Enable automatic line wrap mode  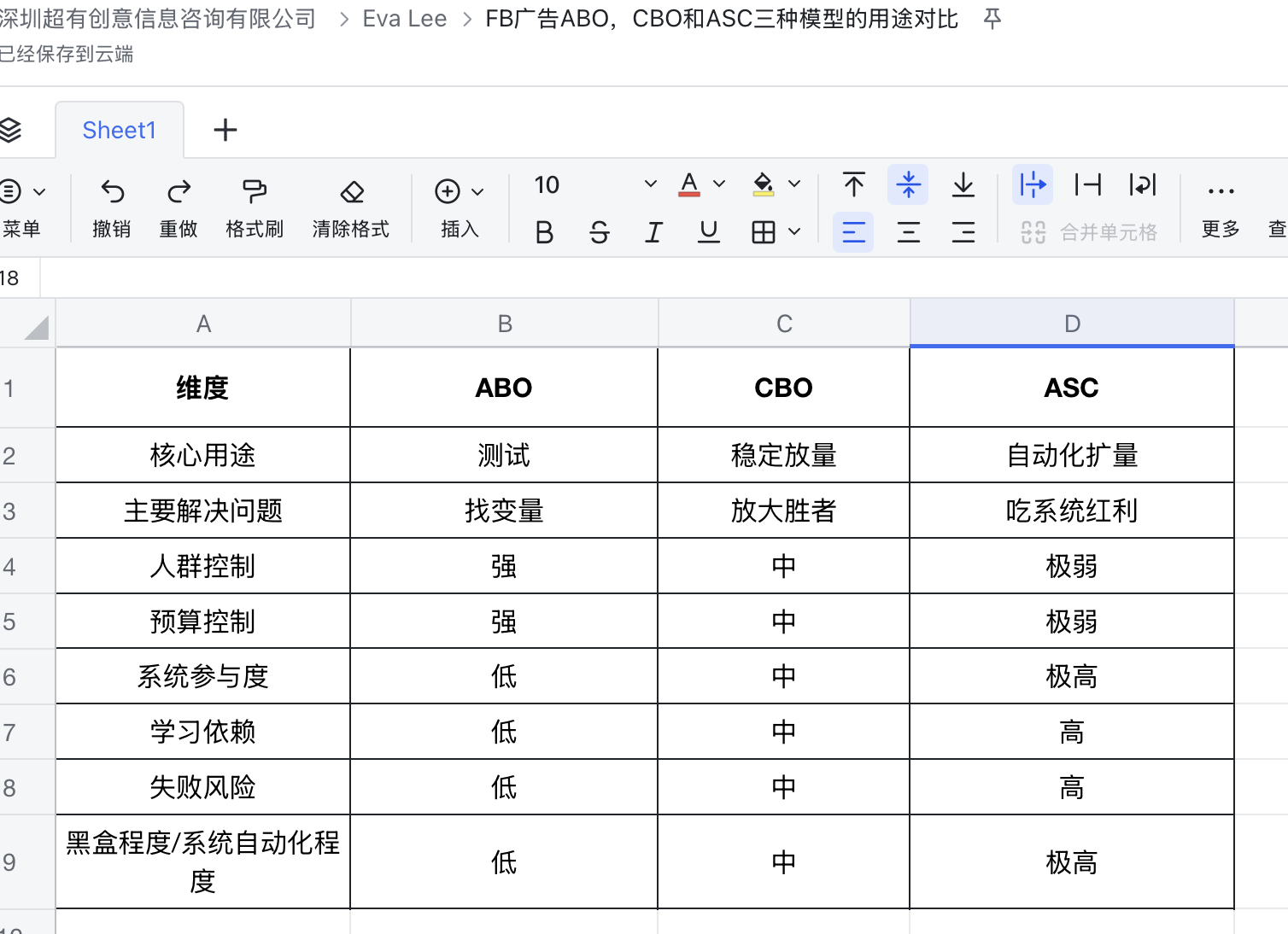(x=1142, y=184)
